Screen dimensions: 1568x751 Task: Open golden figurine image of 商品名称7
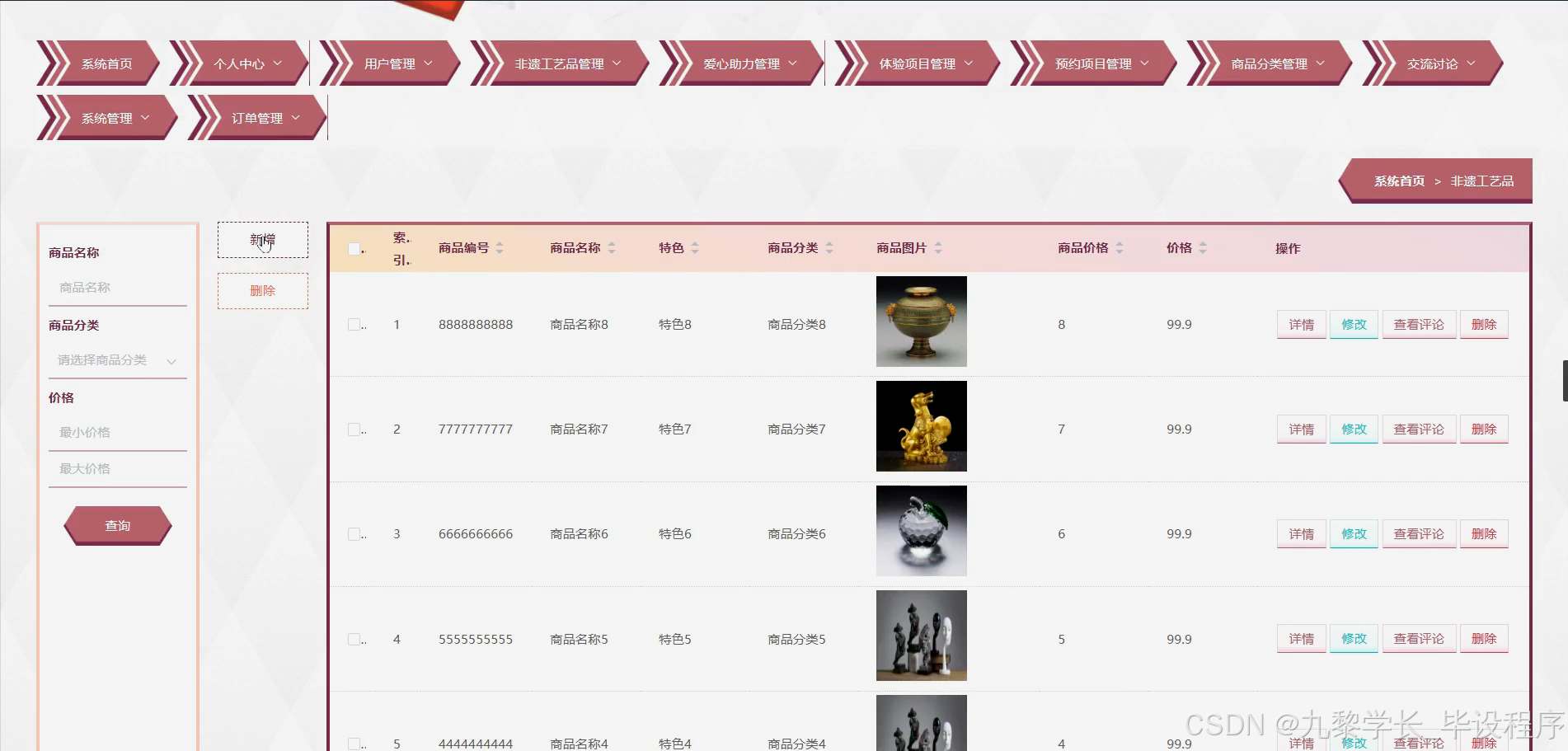point(922,426)
